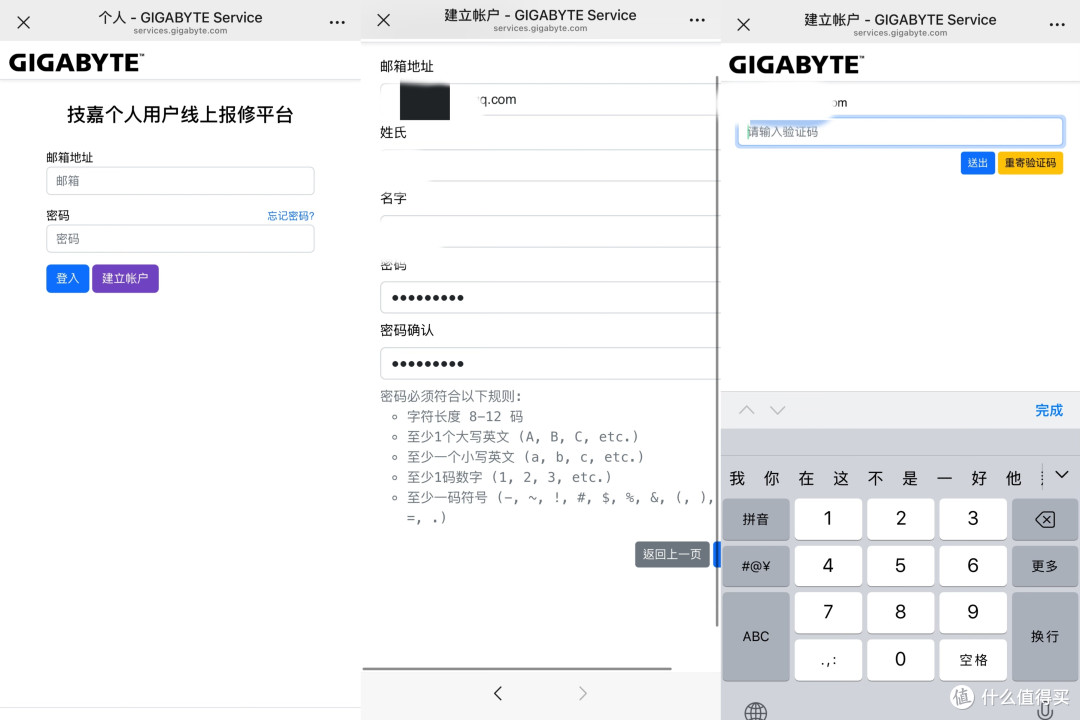Tap the number 3 key

tap(973, 519)
